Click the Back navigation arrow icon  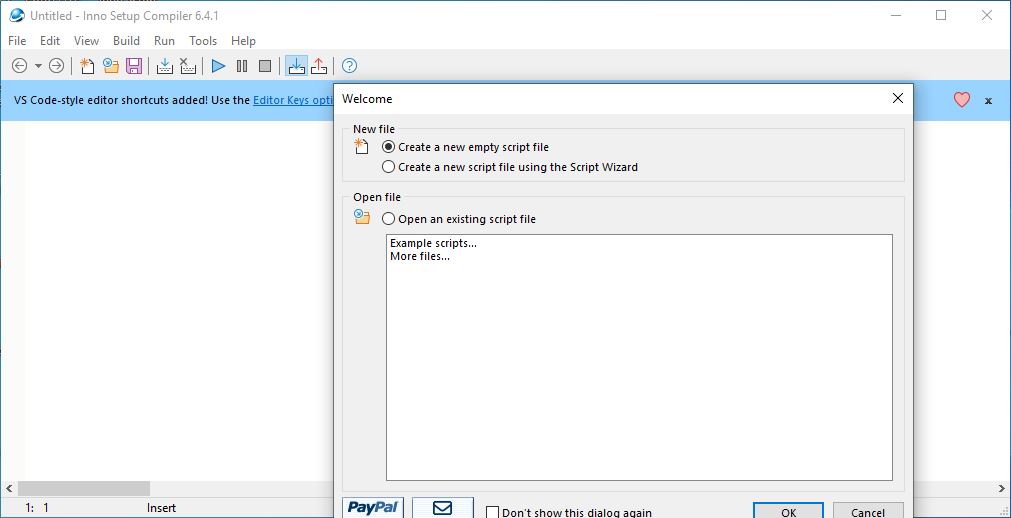pos(19,66)
